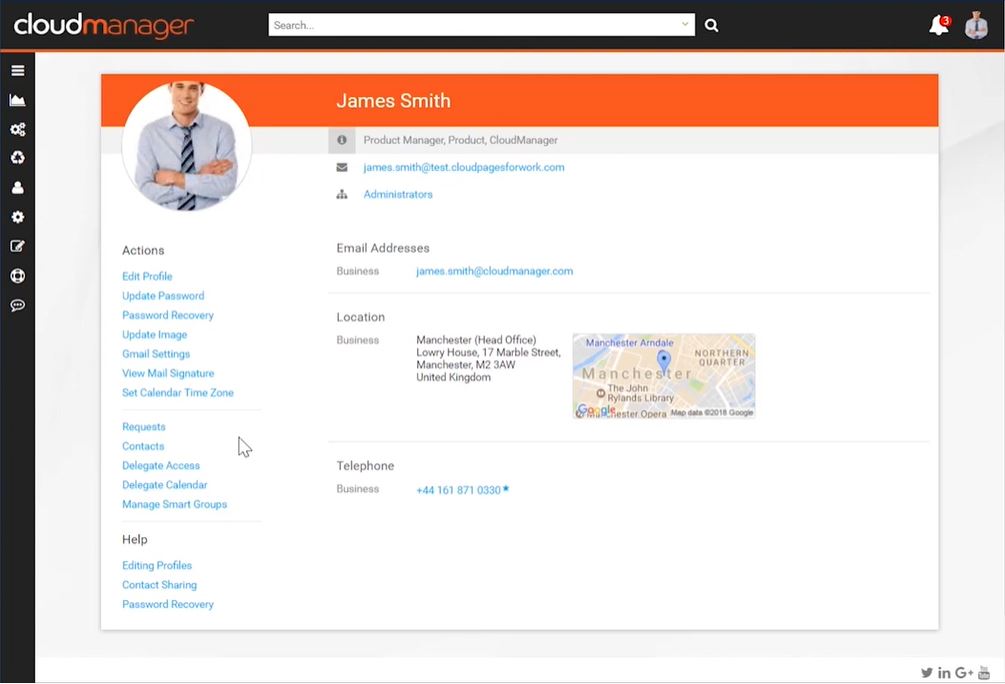Open the Edit Profile link
The image size is (1005, 684).
(147, 276)
